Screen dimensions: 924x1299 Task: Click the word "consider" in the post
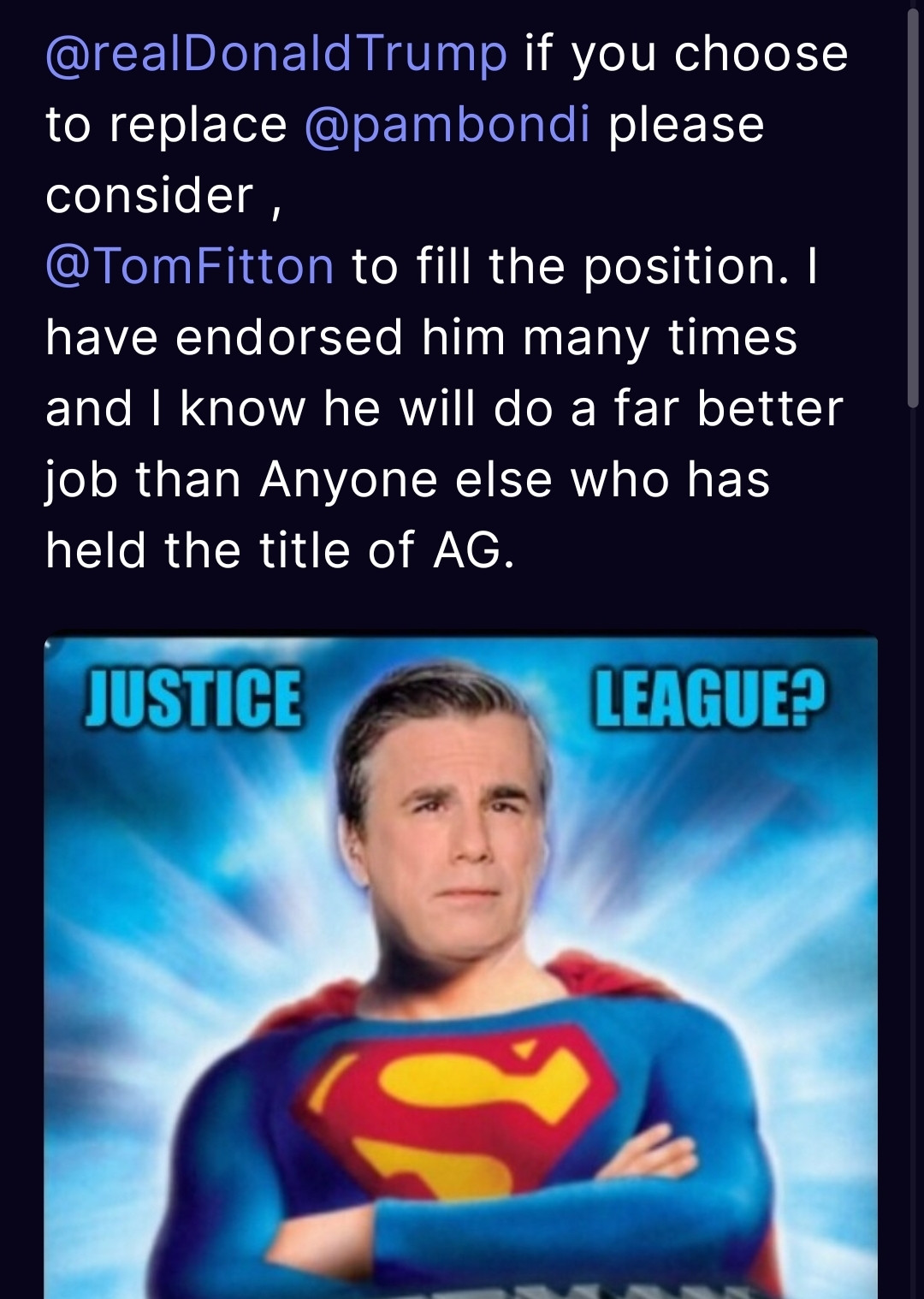[x=150, y=196]
